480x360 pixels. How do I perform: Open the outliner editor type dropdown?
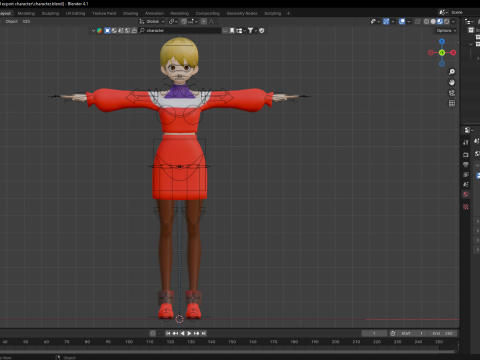coord(469,21)
